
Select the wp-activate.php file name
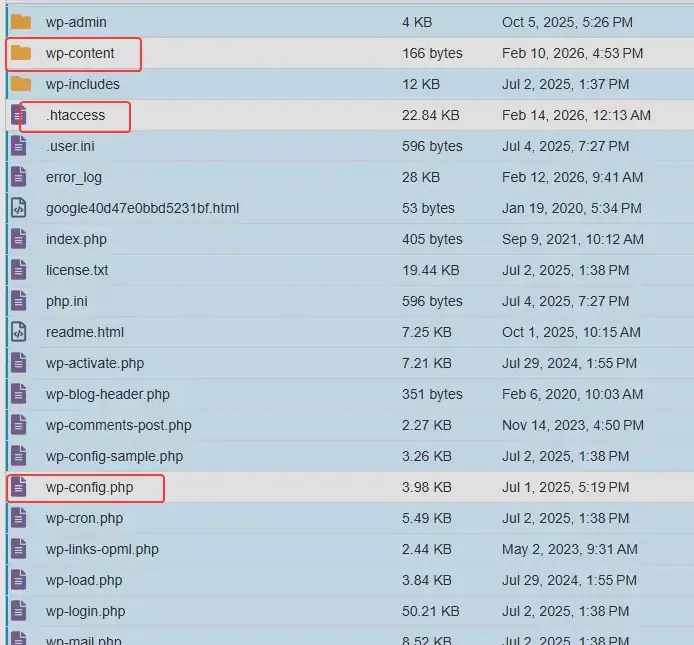pos(95,363)
